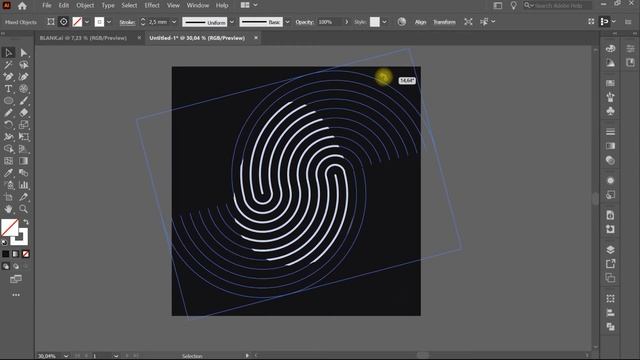
Task: Select the Scale tool
Action: click(x=24, y=124)
